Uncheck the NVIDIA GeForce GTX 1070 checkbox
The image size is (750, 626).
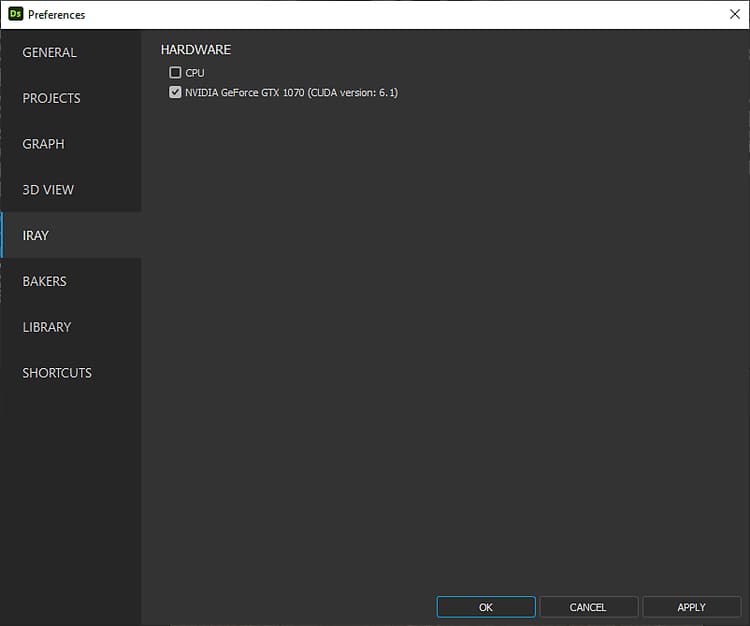pos(175,92)
